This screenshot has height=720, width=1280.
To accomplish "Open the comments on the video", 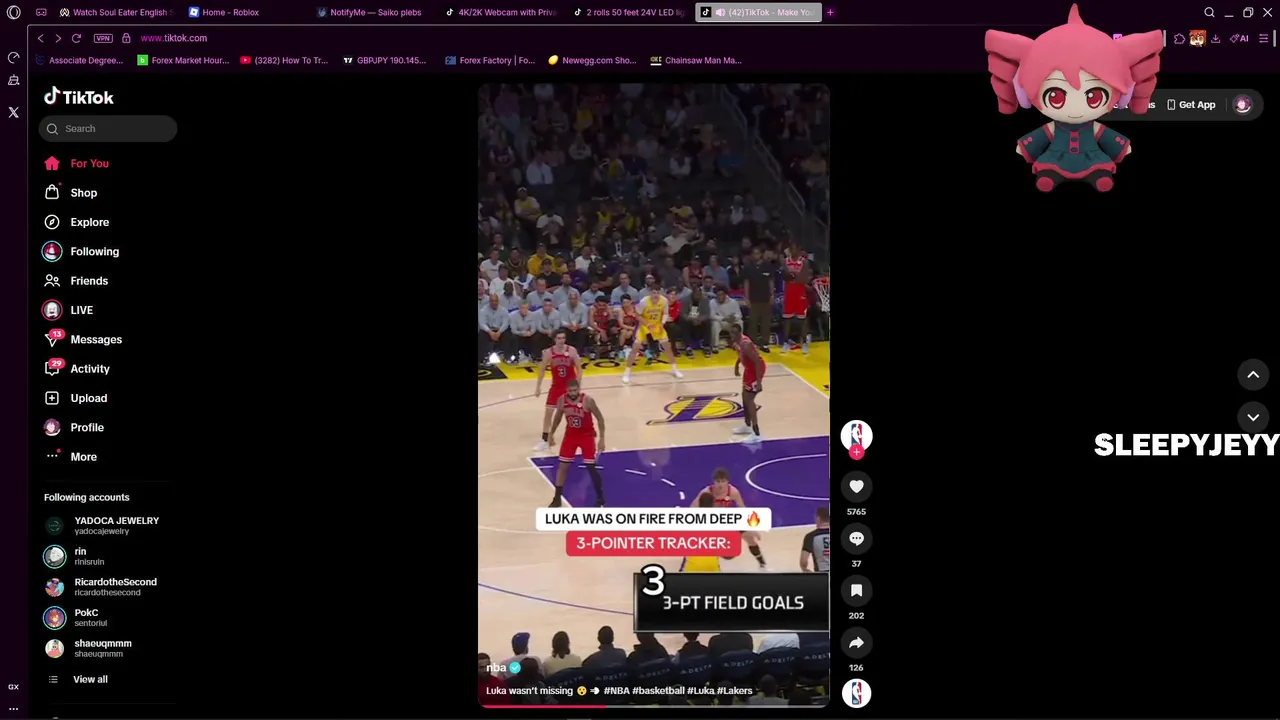I will pyautogui.click(x=856, y=538).
